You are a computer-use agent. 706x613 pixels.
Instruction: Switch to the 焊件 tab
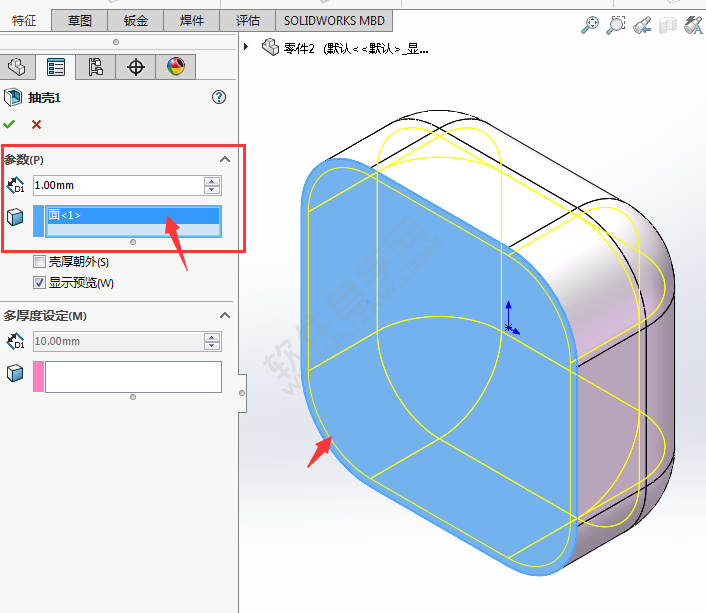click(191, 21)
